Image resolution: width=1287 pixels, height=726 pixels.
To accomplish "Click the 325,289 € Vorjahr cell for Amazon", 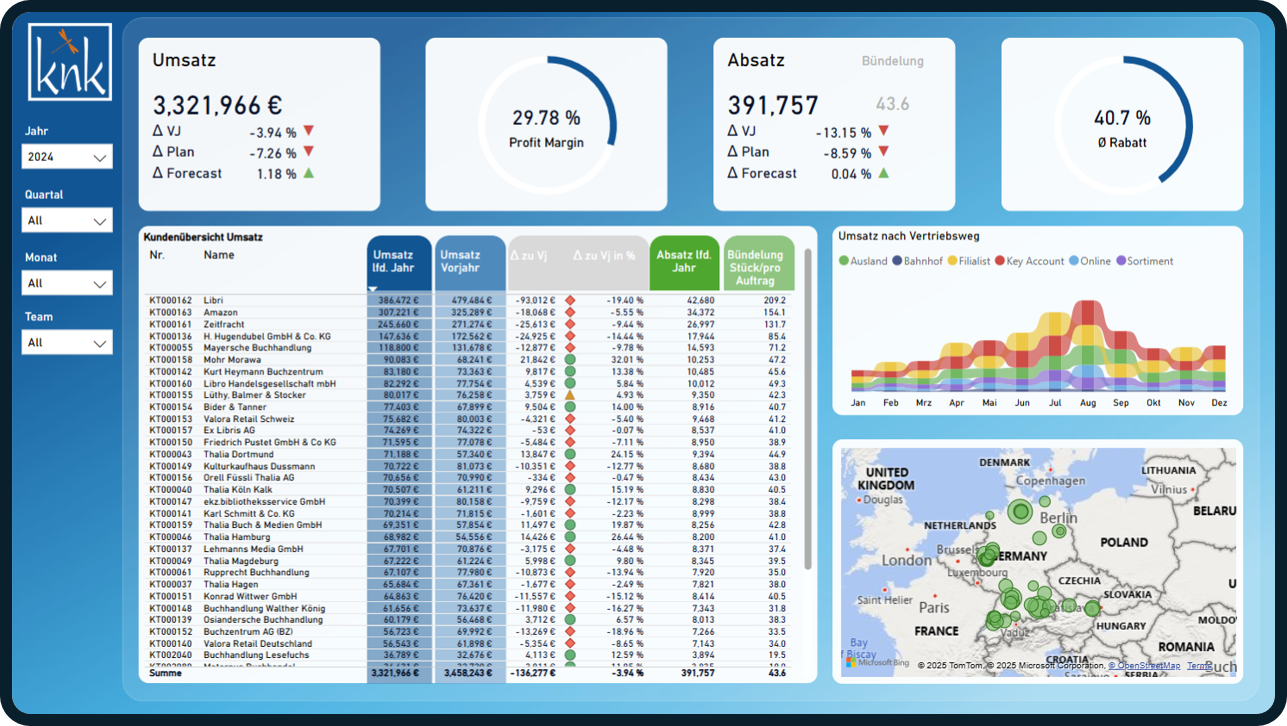I will point(472,312).
